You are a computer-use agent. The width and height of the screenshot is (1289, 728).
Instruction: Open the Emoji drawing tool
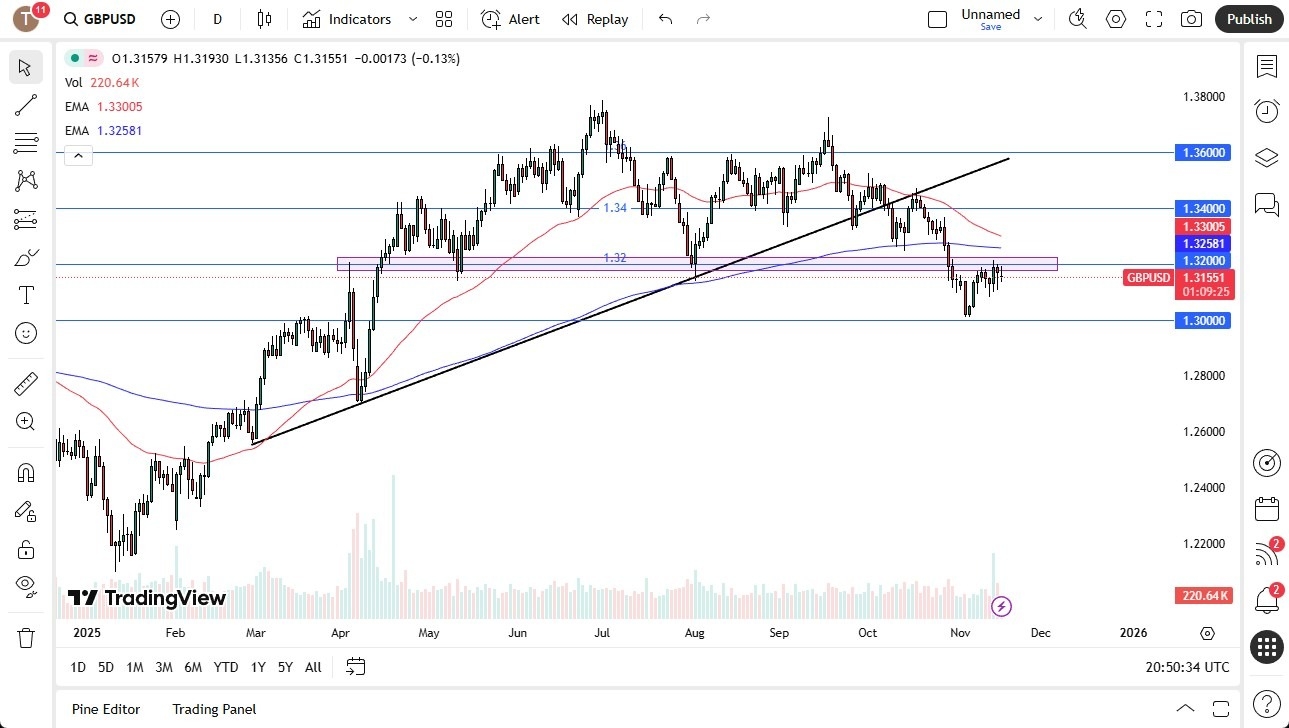[25, 333]
